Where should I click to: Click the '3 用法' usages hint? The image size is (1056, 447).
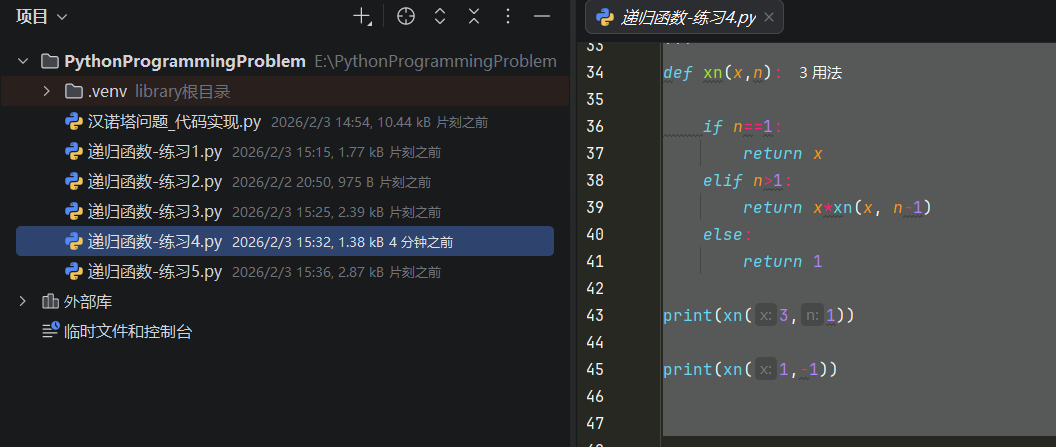(x=820, y=73)
